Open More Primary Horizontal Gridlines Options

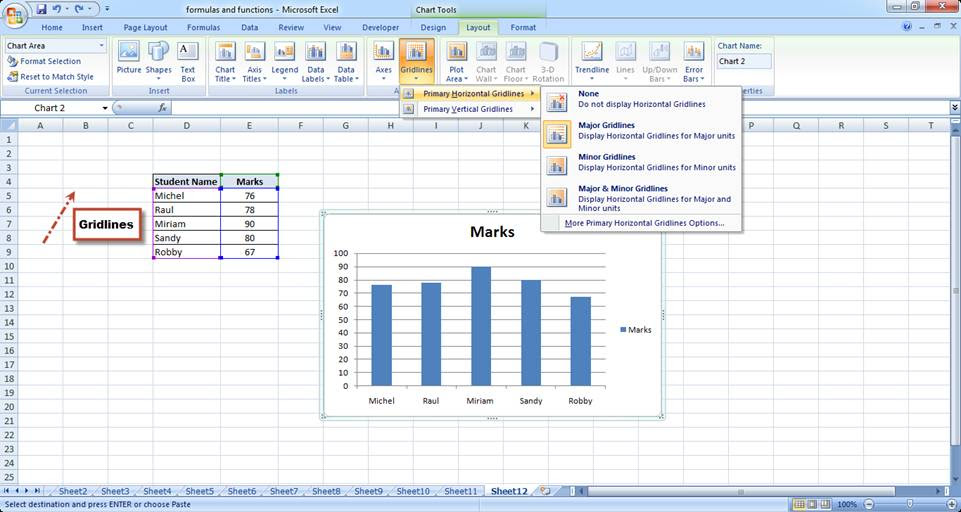[x=644, y=223]
